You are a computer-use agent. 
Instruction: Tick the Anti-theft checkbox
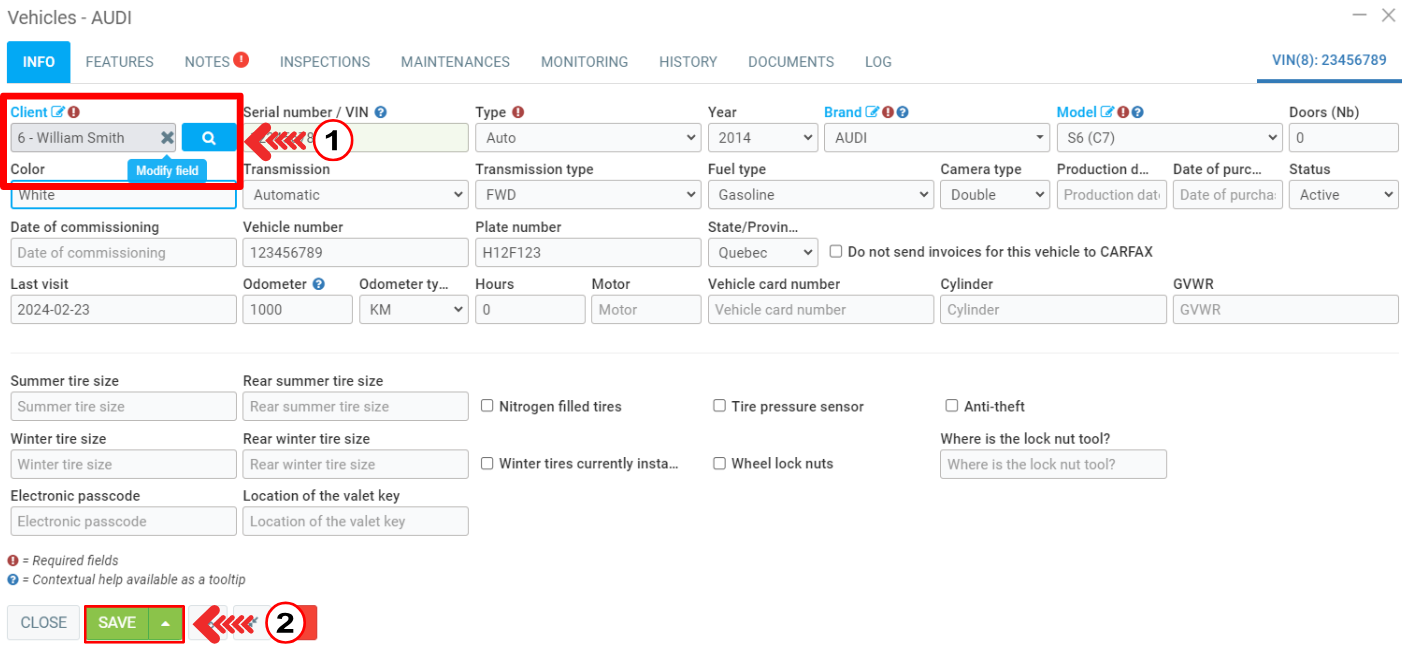[952, 406]
